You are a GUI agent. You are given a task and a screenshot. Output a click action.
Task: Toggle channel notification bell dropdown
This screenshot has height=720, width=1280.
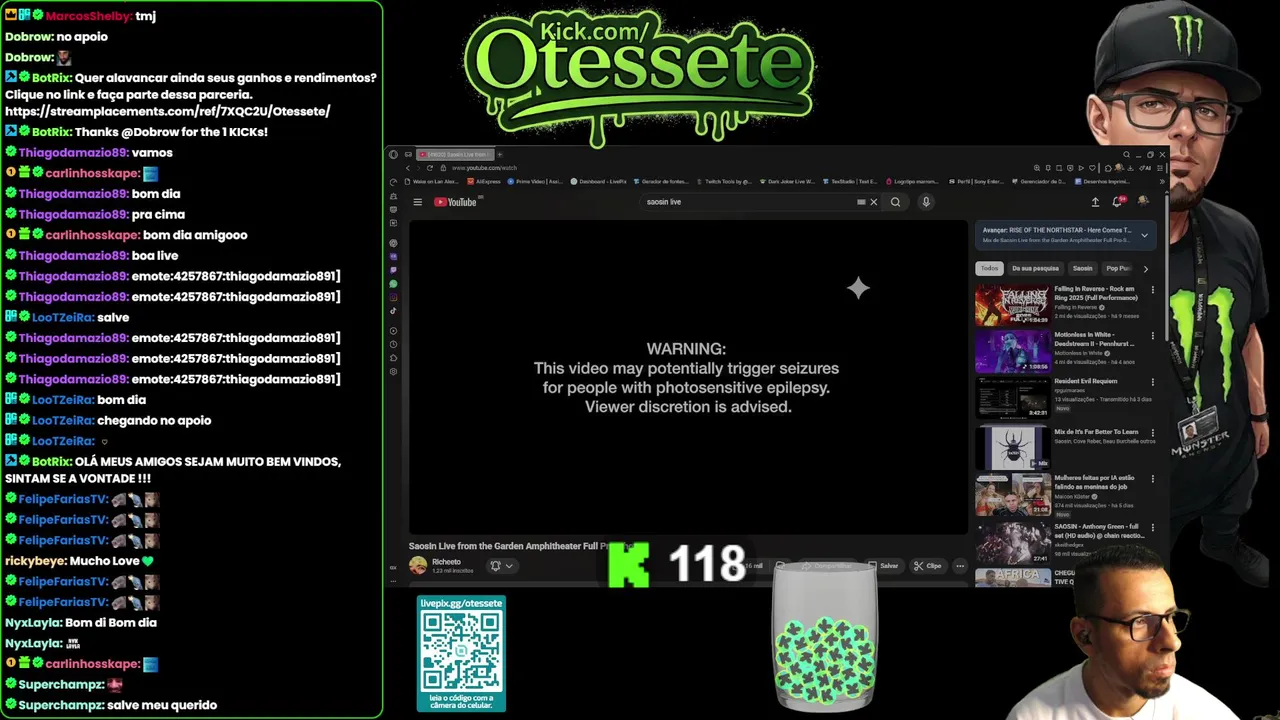pos(501,566)
